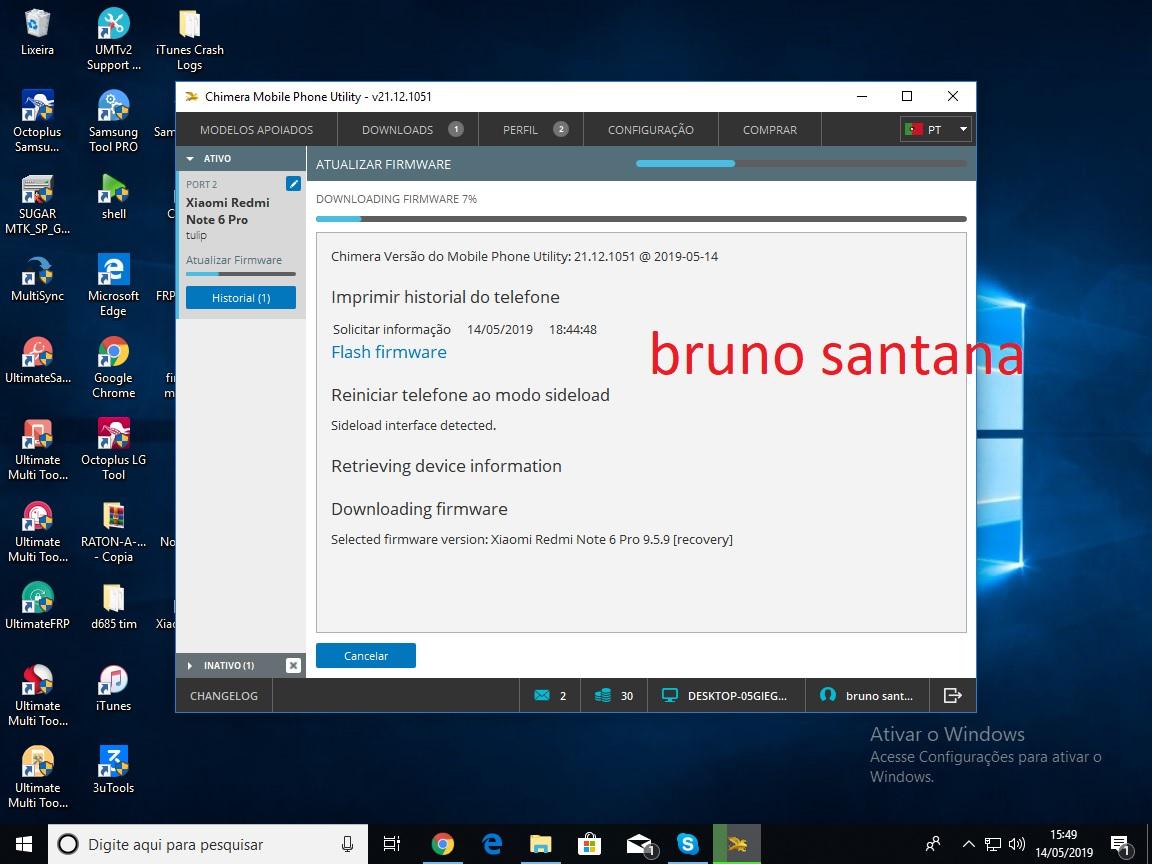This screenshot has width=1152, height=864.
Task: Open the CONFIGURAÇÃO tab
Action: coord(650,129)
